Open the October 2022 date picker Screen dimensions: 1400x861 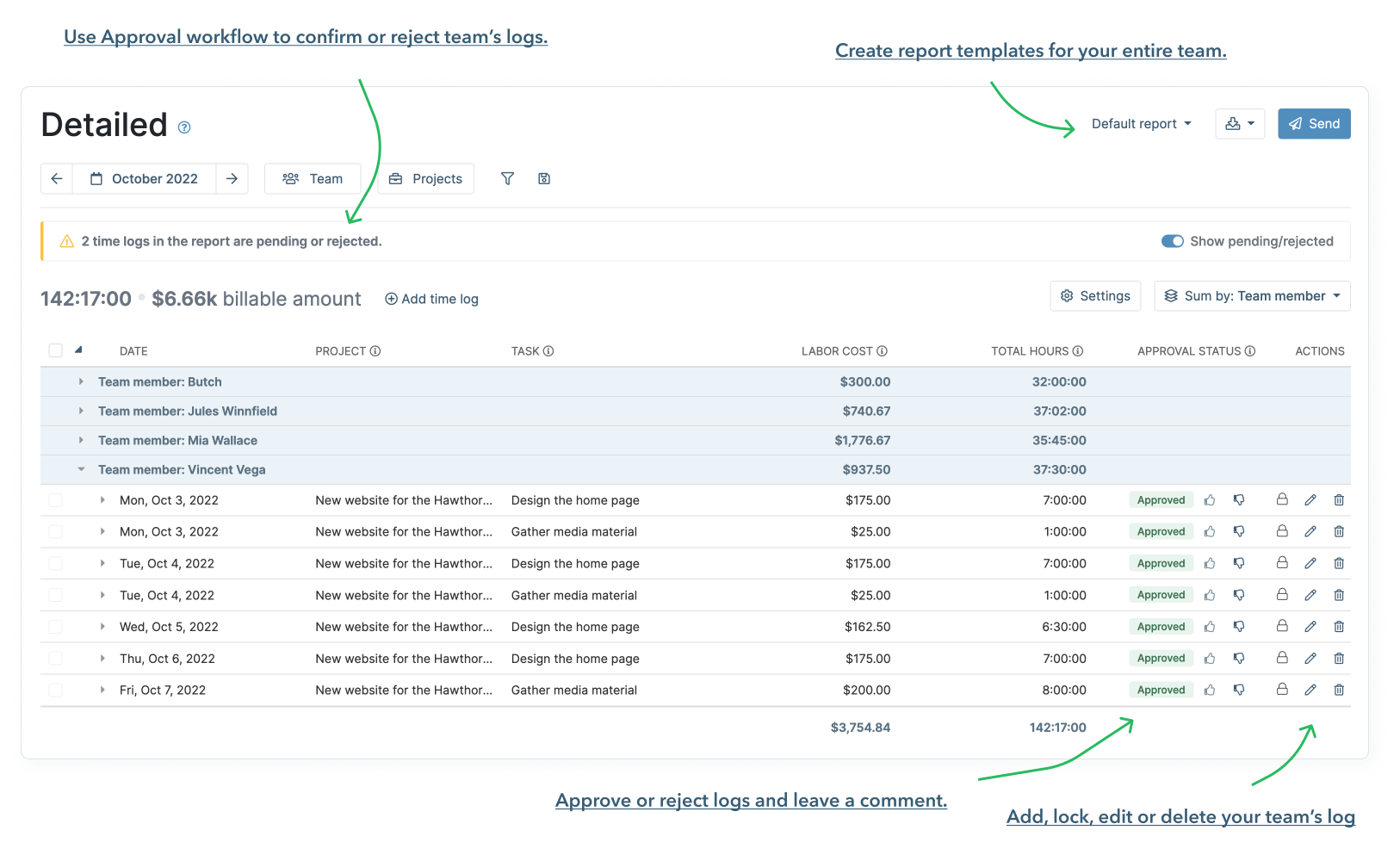pyautogui.click(x=145, y=178)
